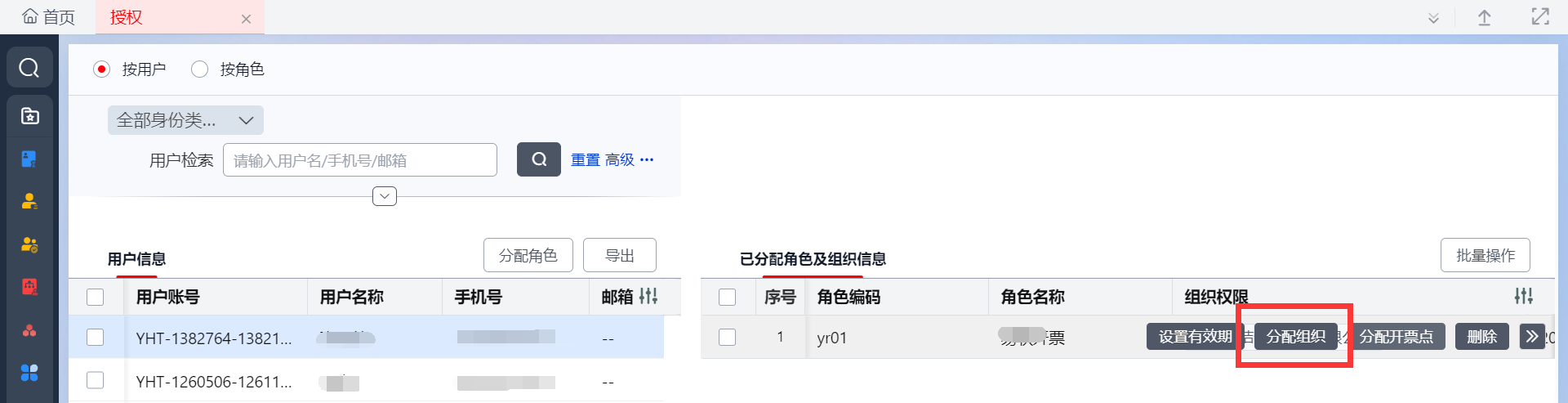
Task: Click the four-petal apps icon in sidebar
Action: coord(29,373)
